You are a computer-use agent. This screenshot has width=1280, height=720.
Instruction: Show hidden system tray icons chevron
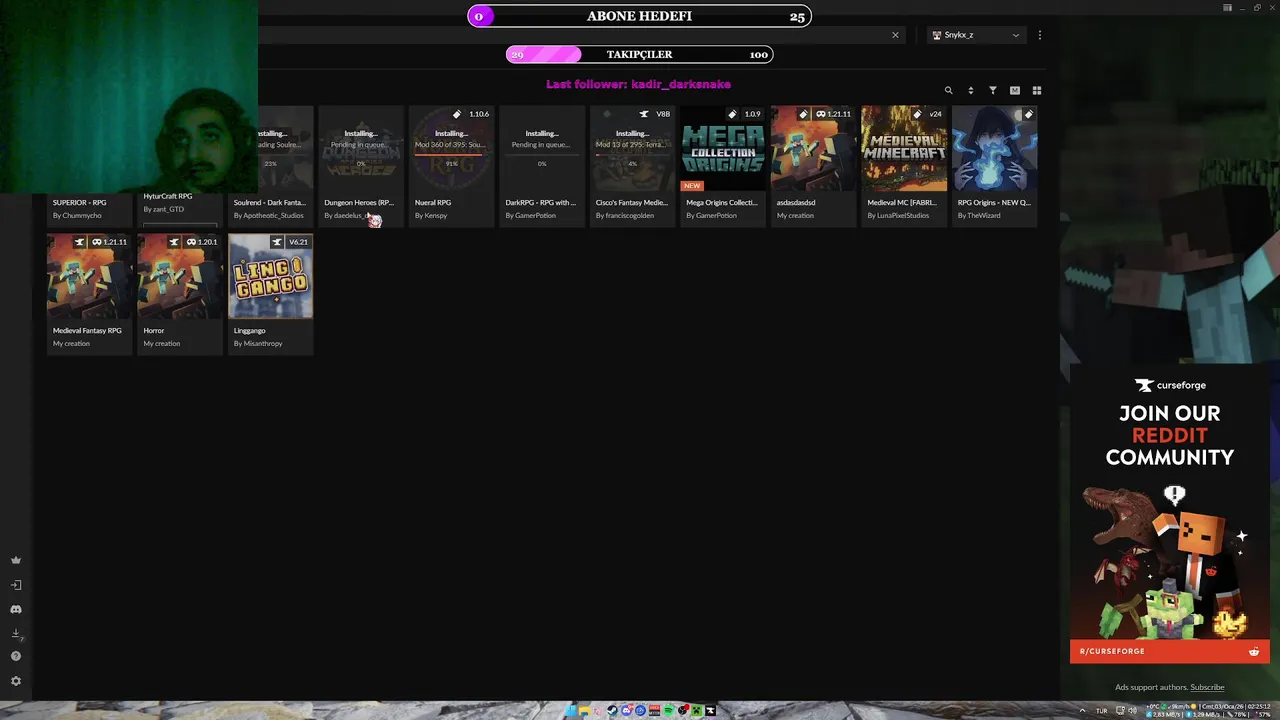[x=1082, y=711]
